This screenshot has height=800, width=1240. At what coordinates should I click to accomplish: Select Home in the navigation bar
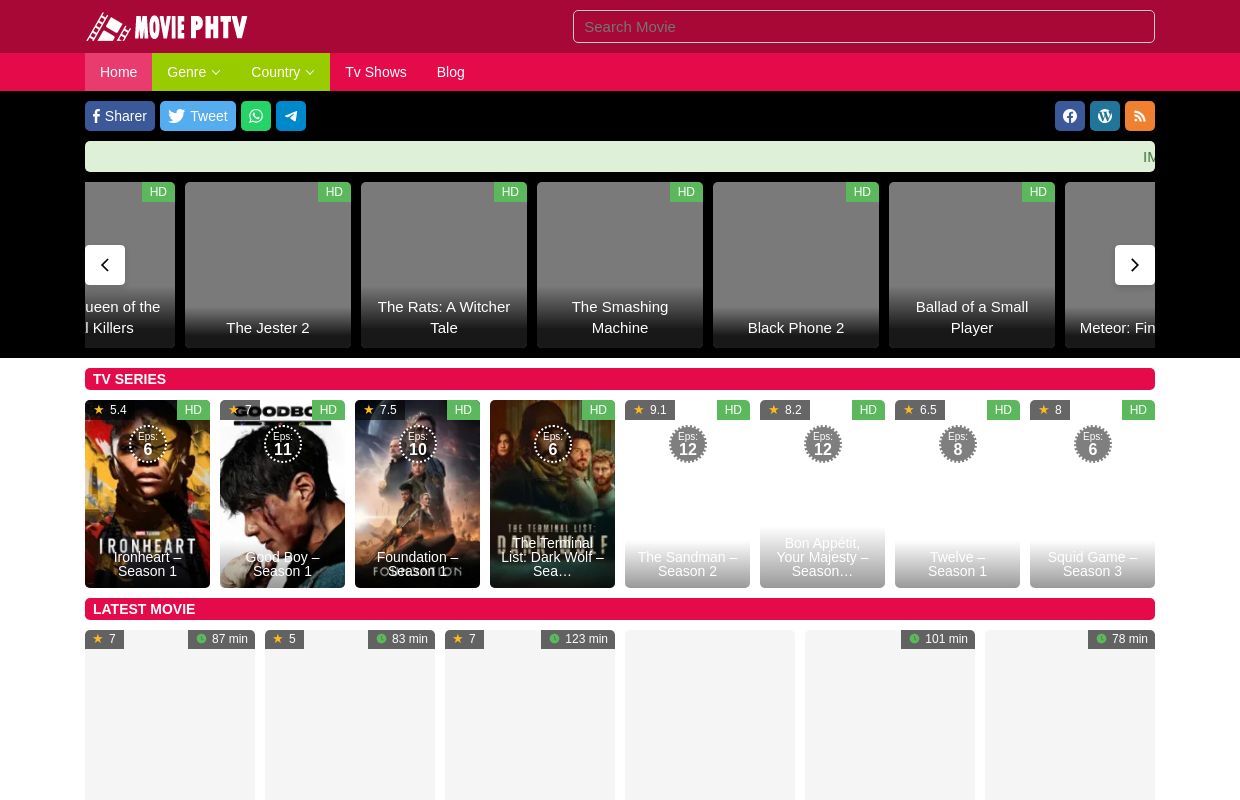pos(118,72)
